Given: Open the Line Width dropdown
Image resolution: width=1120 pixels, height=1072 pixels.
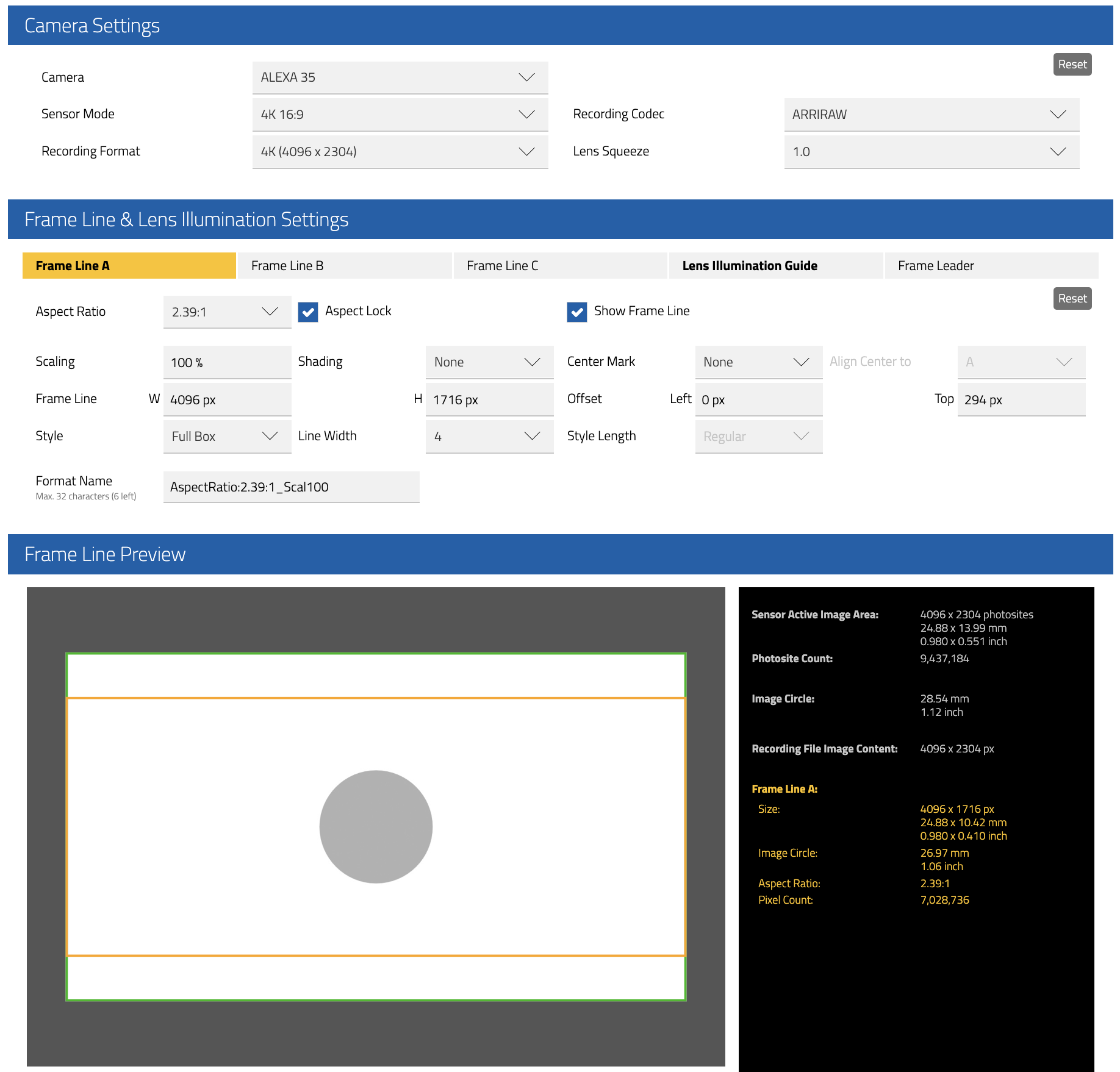Looking at the screenshot, I should (489, 437).
